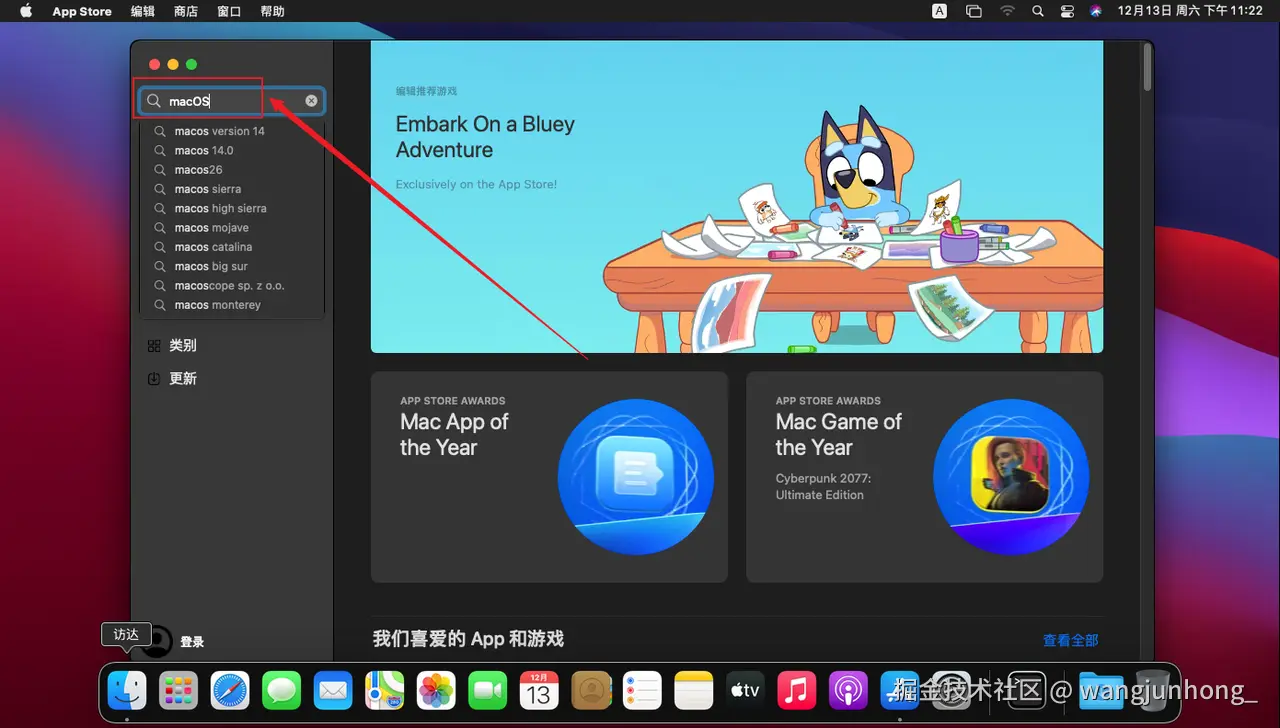Open the Embark On a Bluey Adventure banner
This screenshot has width=1280, height=728.
[x=737, y=197]
